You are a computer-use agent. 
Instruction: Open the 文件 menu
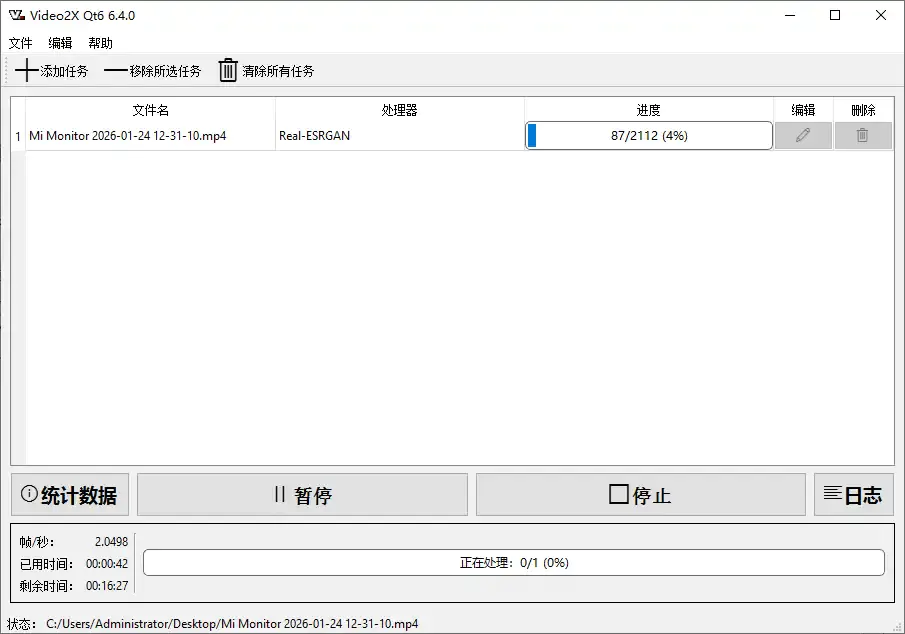tap(20, 43)
